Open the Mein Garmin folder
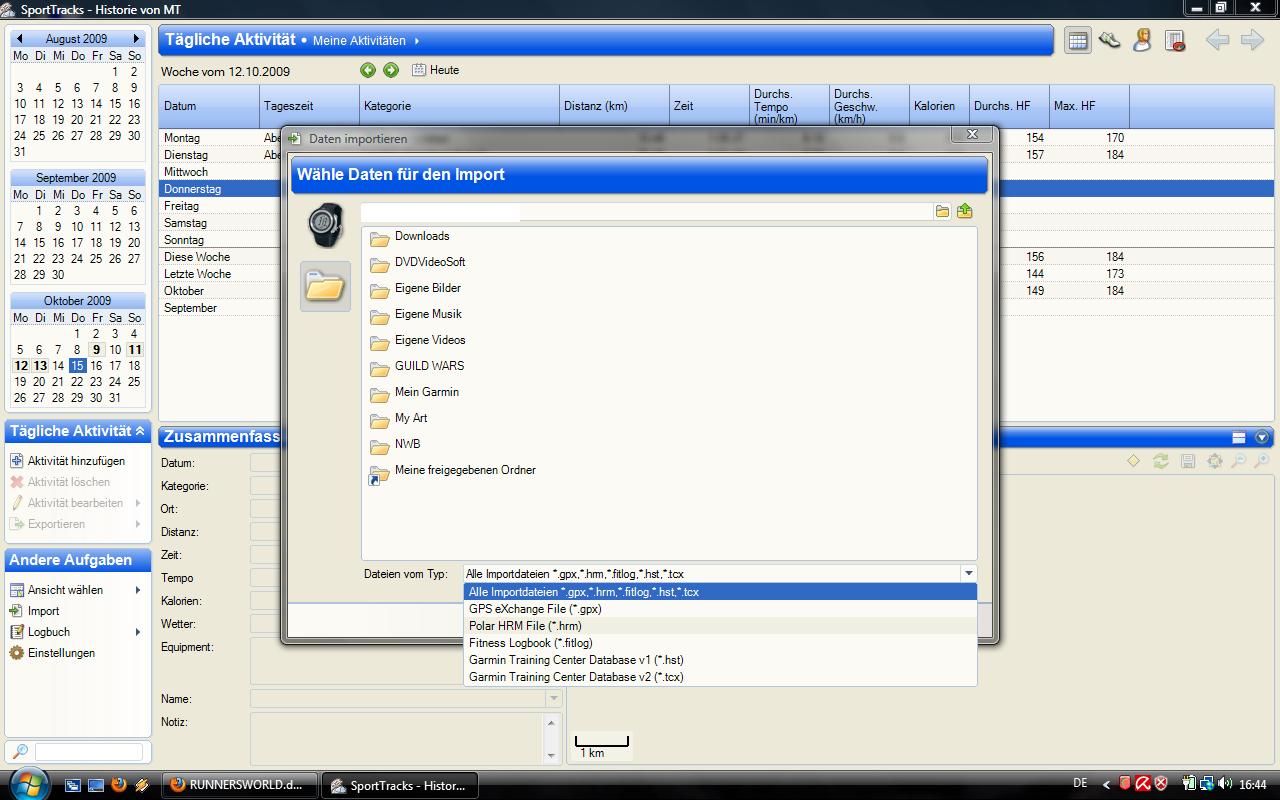The width and height of the screenshot is (1280, 800). 426,392
